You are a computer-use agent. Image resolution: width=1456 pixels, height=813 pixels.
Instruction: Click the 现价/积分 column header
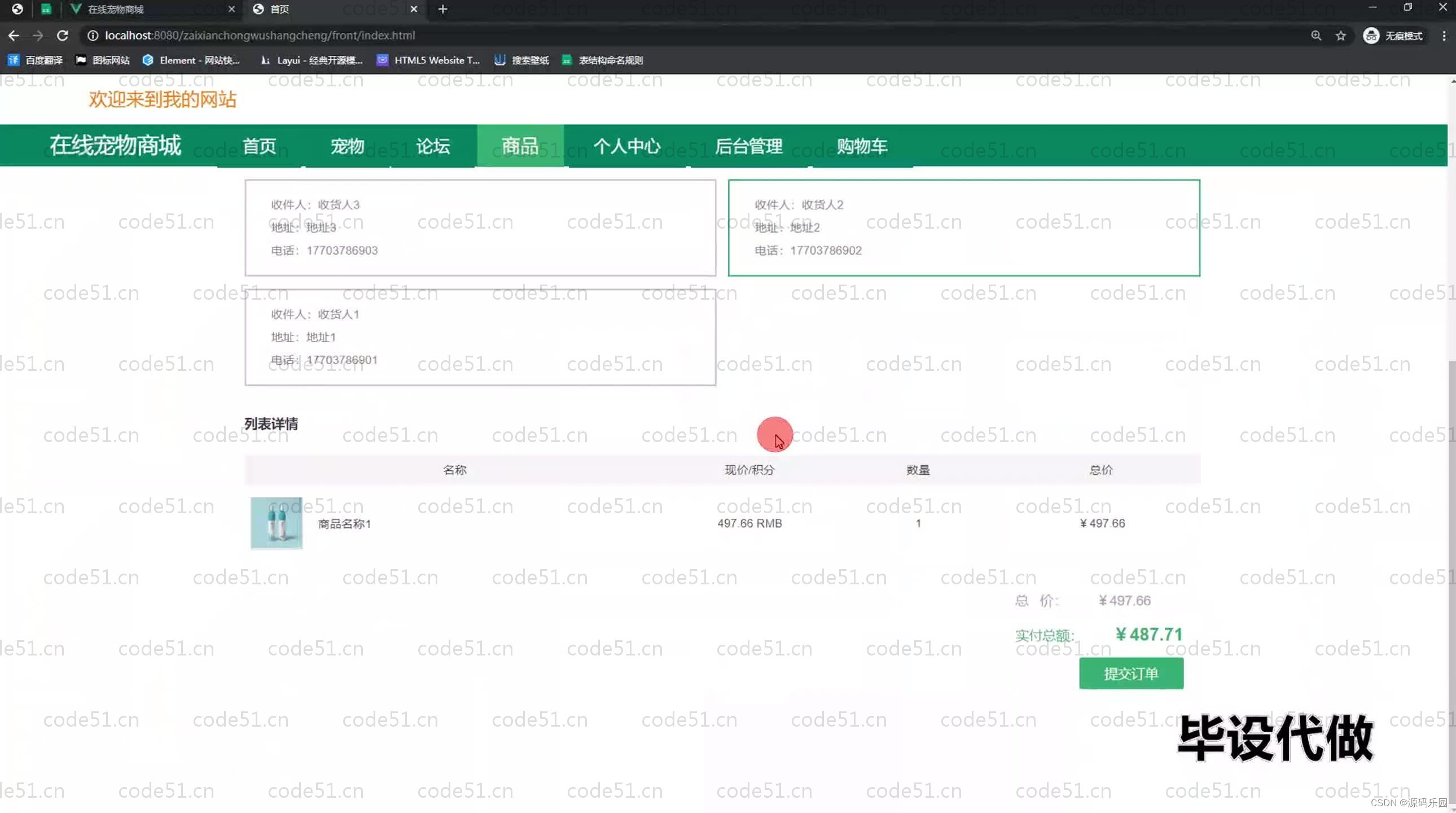tap(749, 470)
